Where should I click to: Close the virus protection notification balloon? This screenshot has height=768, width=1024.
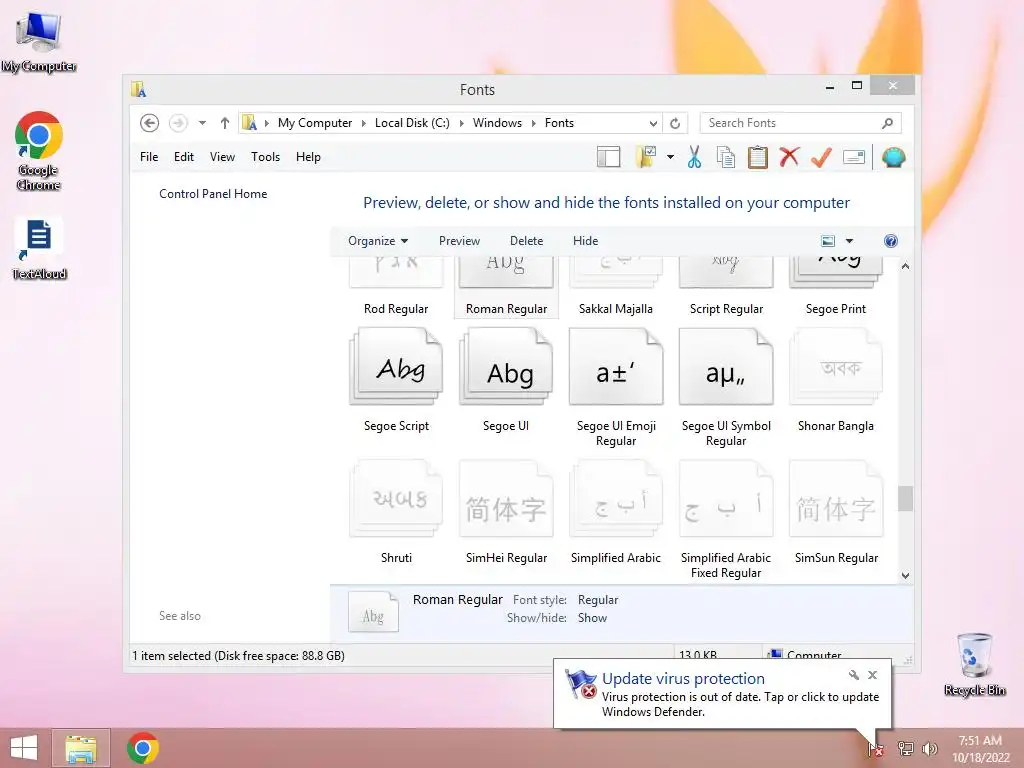point(872,675)
